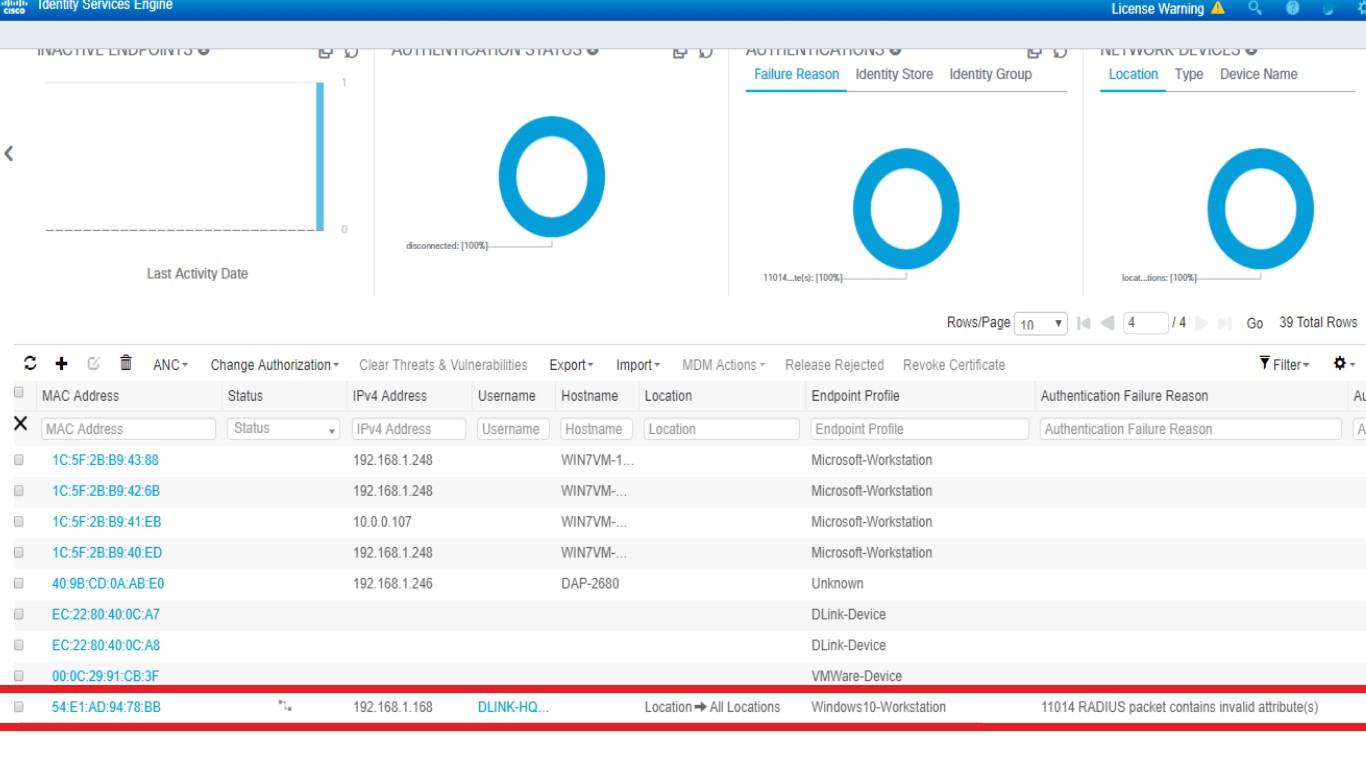This screenshot has width=1366, height=768.
Task: Click the License Warning text
Action: tap(1157, 8)
